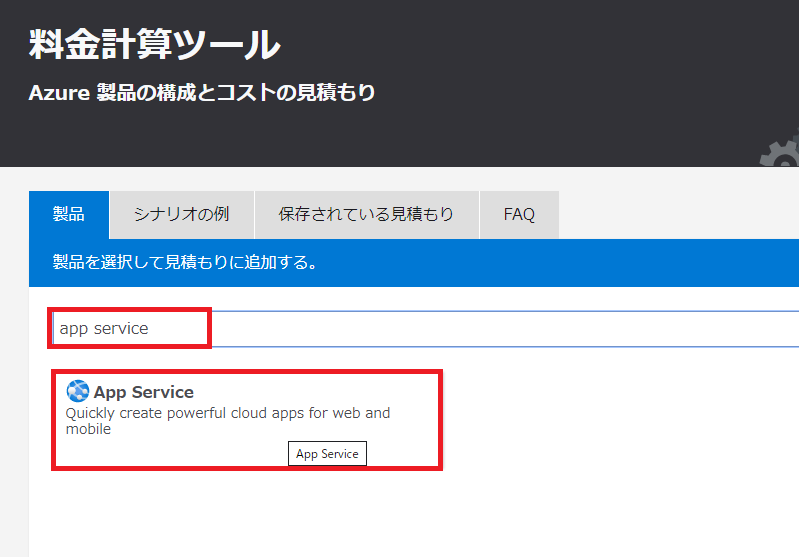
Task: Switch to the 製品 tab
Action: point(69,215)
